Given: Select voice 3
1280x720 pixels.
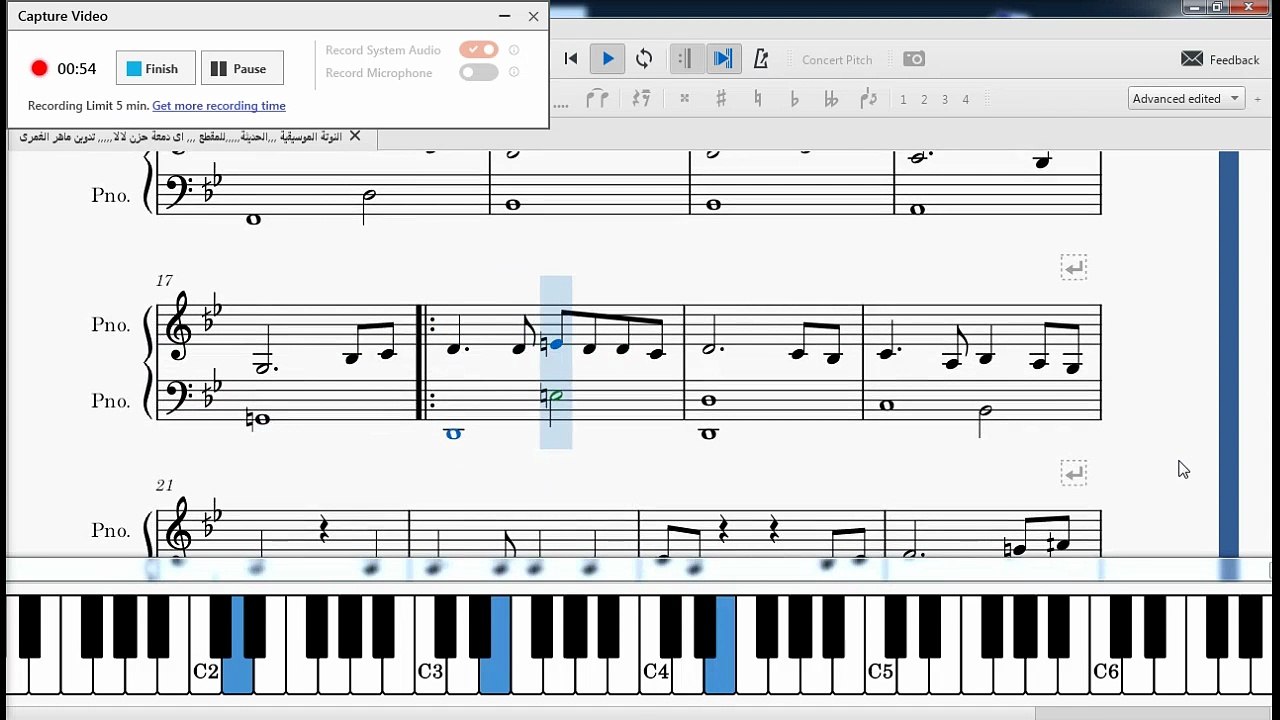Looking at the screenshot, I should coord(945,99).
